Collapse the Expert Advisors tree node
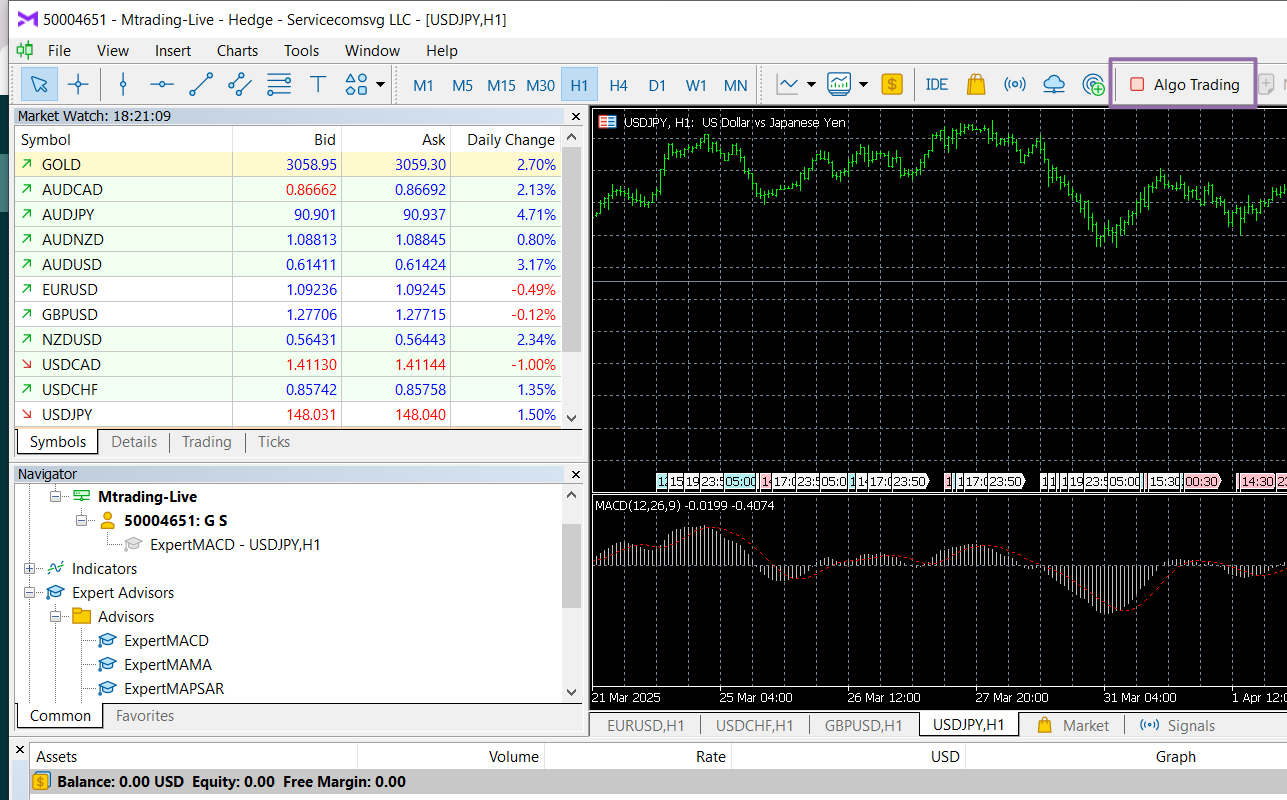 click(30, 592)
